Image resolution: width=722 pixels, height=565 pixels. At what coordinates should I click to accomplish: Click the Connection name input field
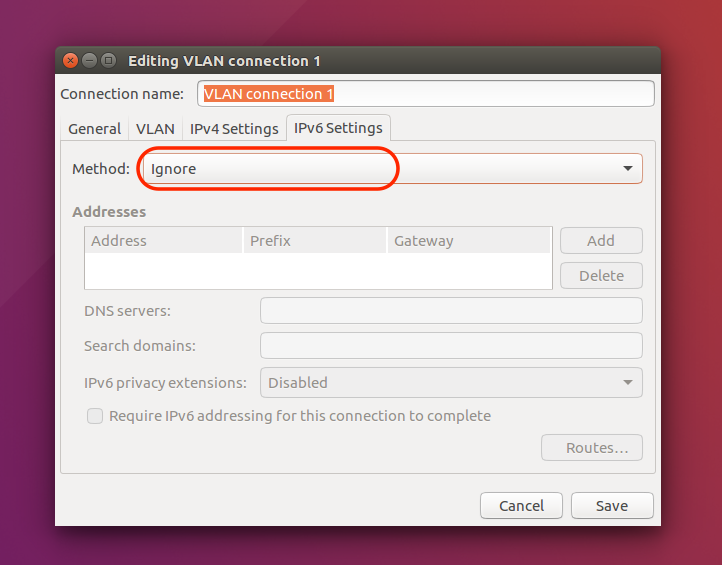click(x=425, y=94)
